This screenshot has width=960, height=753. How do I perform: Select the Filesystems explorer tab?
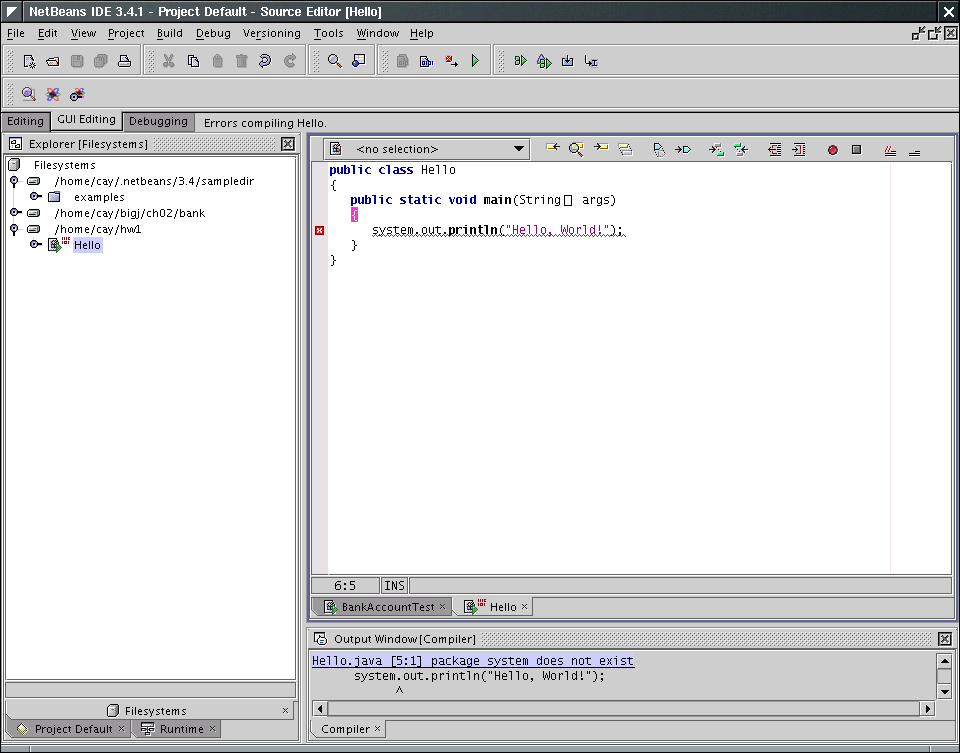(150, 710)
